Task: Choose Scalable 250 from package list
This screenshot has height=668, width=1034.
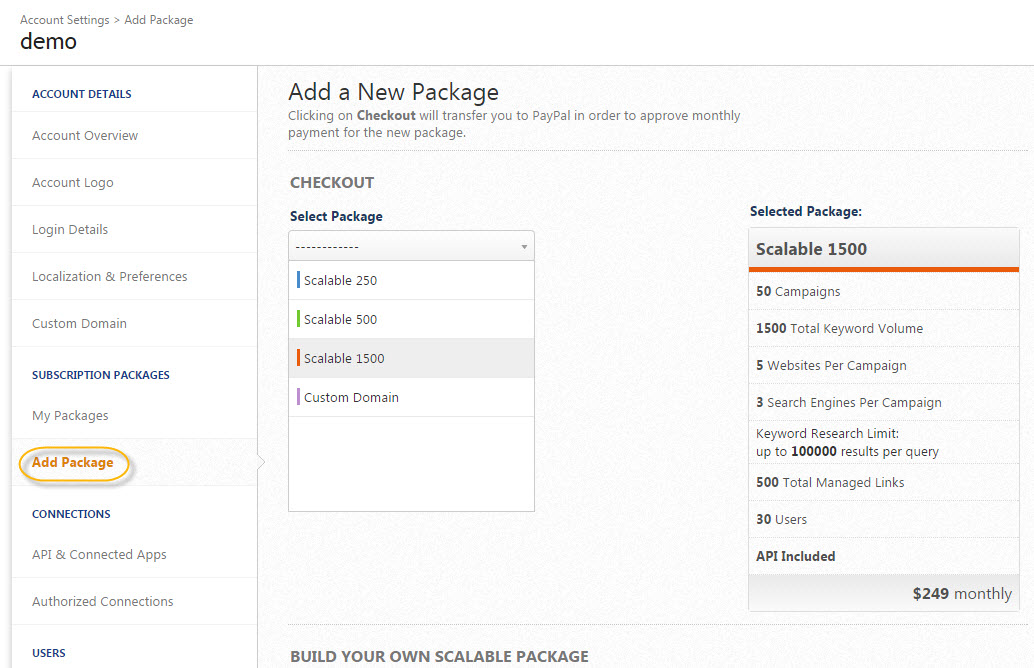Action: point(341,280)
